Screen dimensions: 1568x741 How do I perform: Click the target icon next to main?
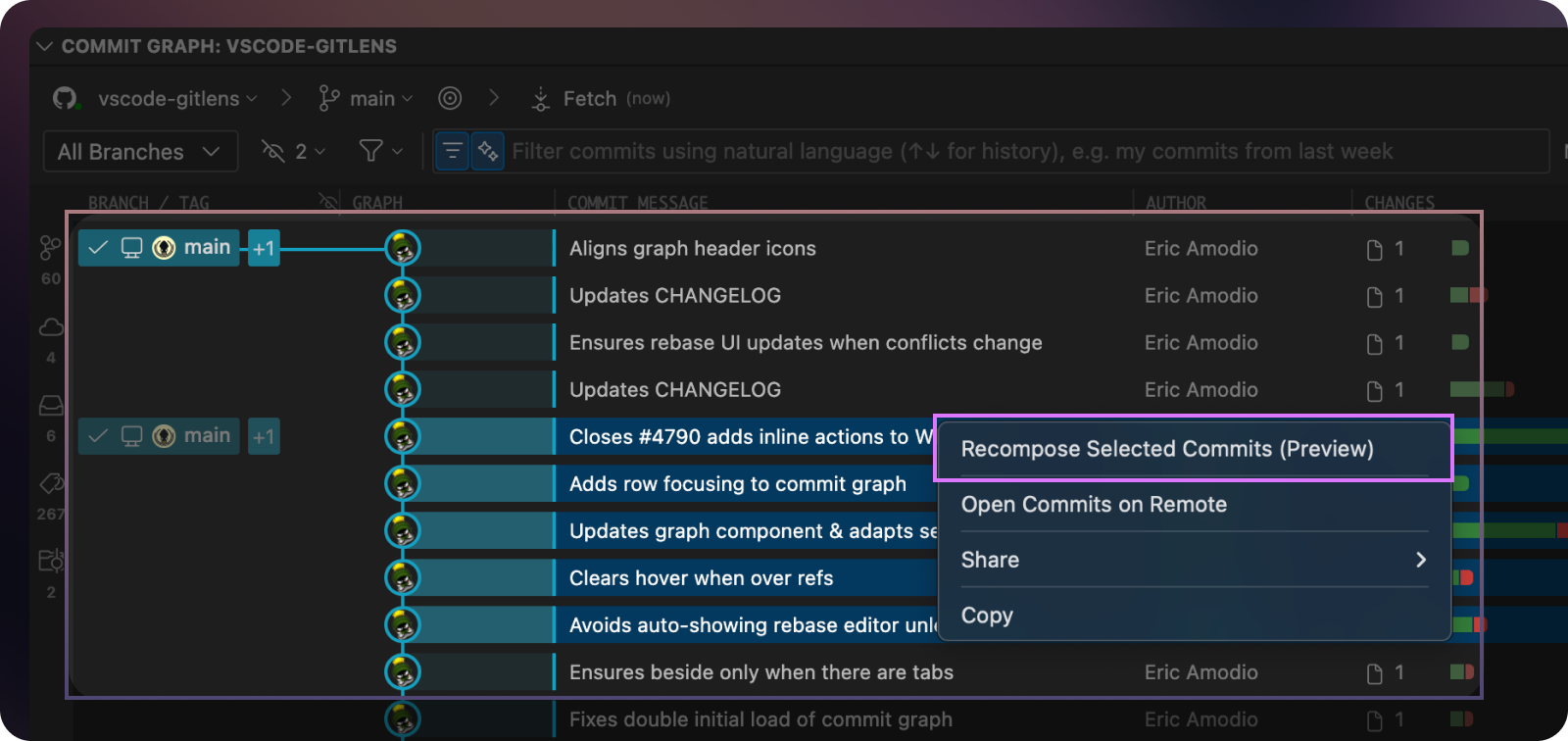[x=450, y=98]
